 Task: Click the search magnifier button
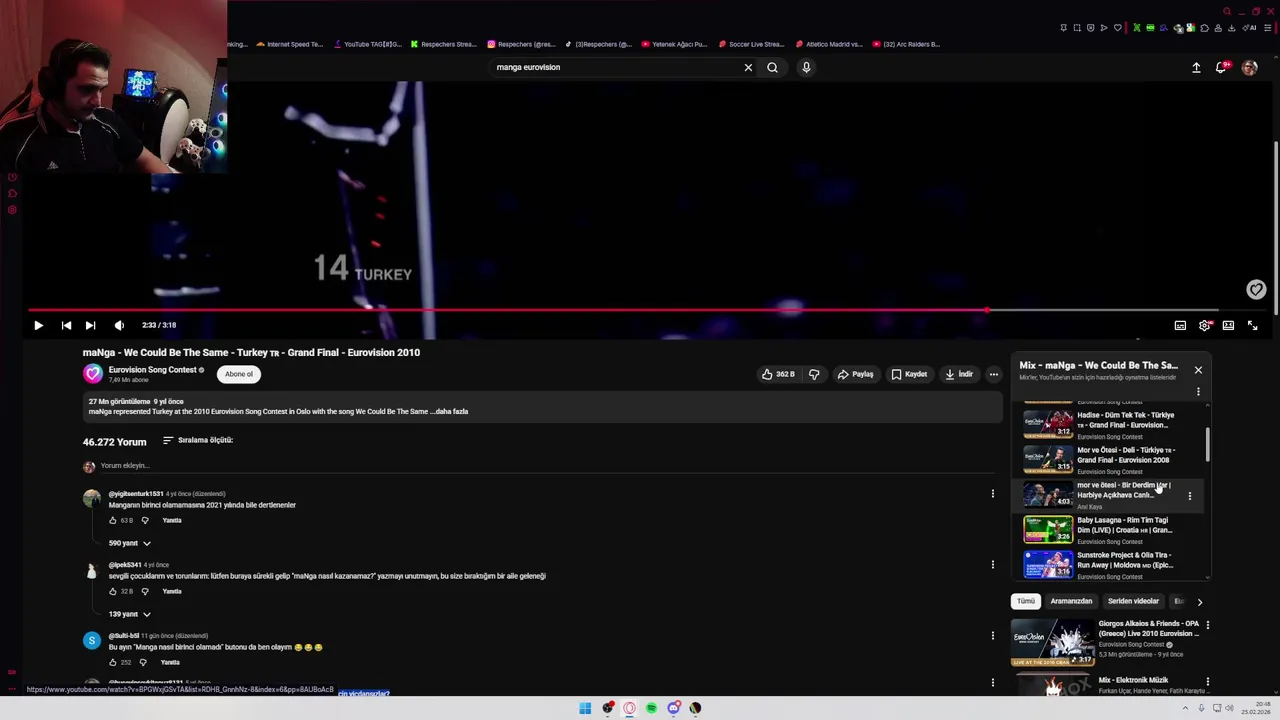(772, 67)
